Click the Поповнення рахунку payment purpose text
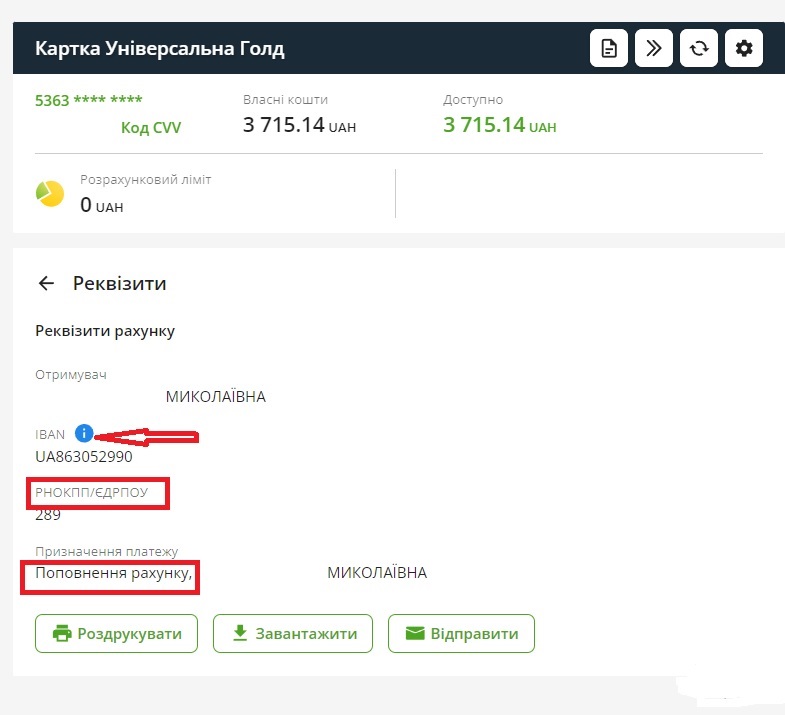Screen dimensions: 785x715 [x=113, y=573]
